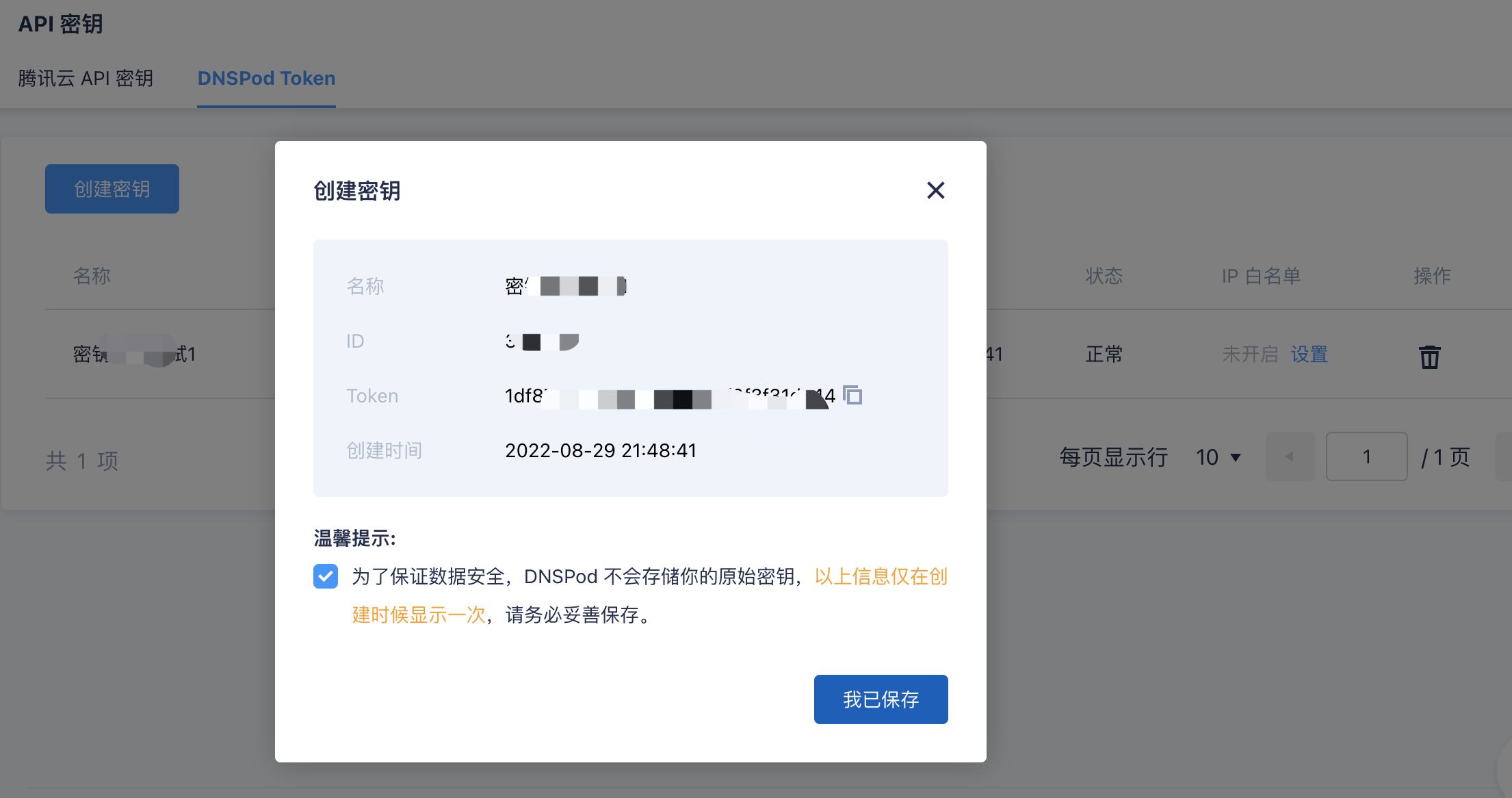The image size is (1512, 798).
Task: Click the 名称 column header
Action: 92,276
